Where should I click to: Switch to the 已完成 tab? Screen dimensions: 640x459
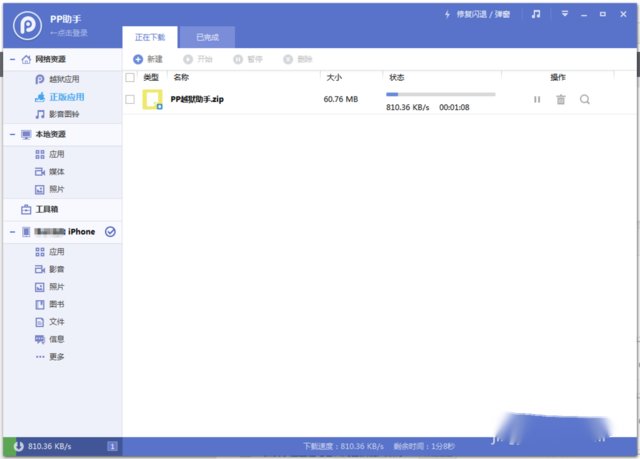point(207,37)
